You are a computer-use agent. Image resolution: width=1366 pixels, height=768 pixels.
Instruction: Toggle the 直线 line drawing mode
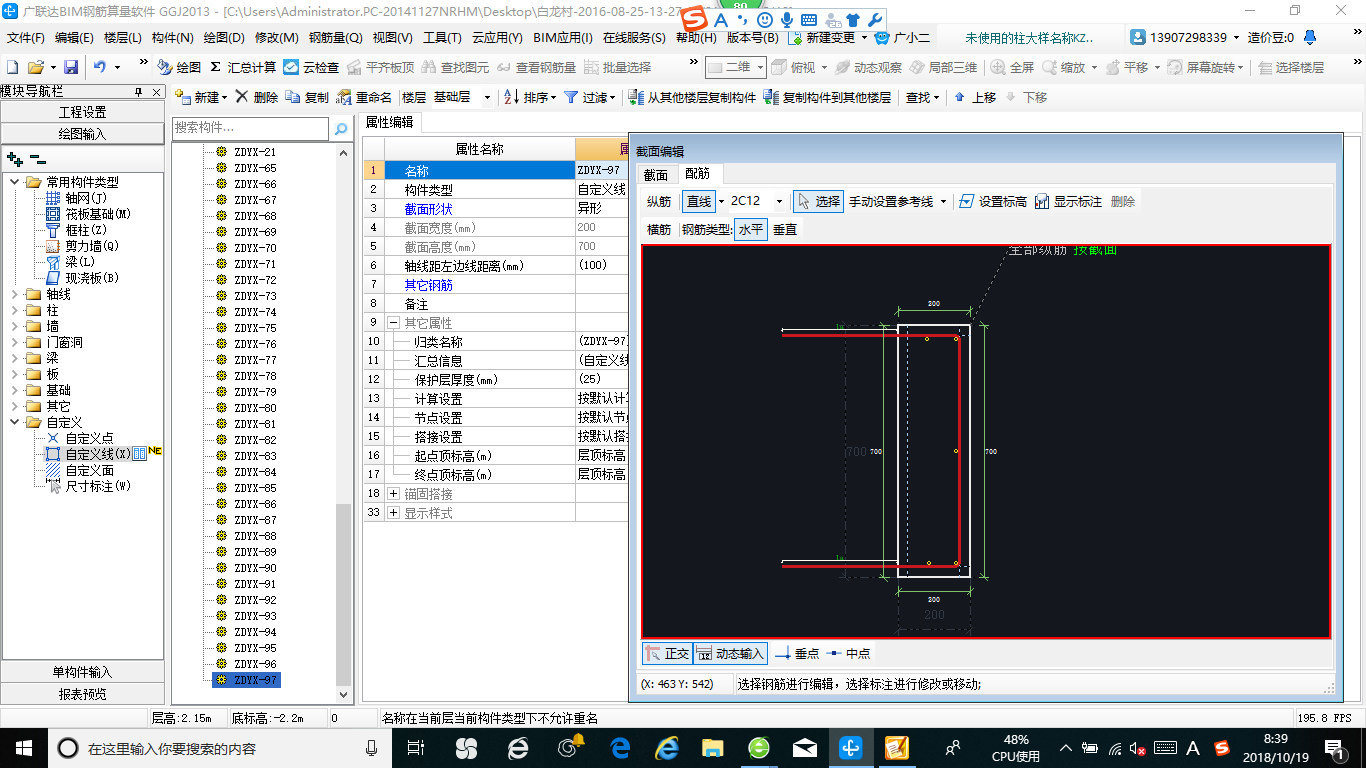coord(699,201)
